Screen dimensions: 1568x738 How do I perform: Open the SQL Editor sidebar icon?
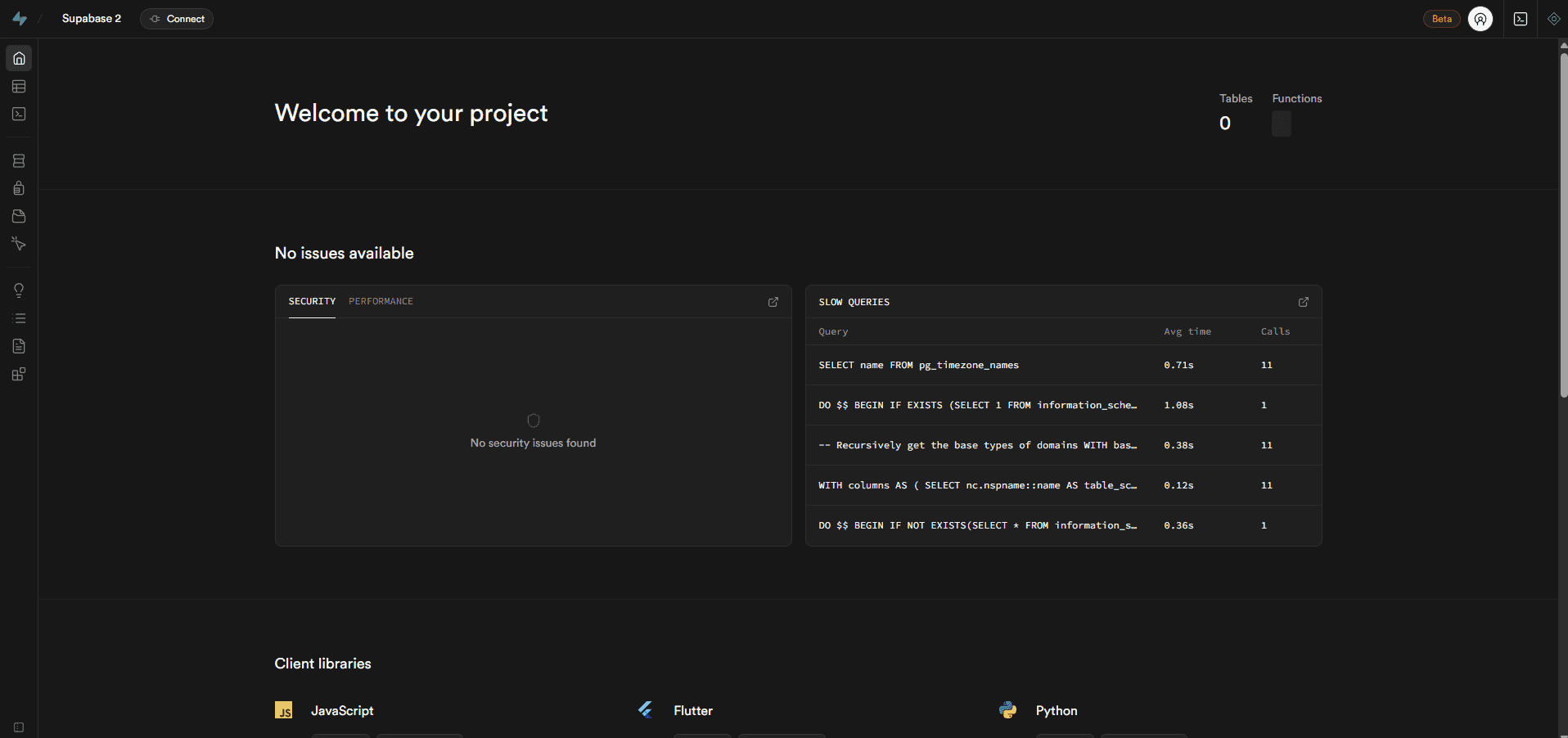[19, 115]
